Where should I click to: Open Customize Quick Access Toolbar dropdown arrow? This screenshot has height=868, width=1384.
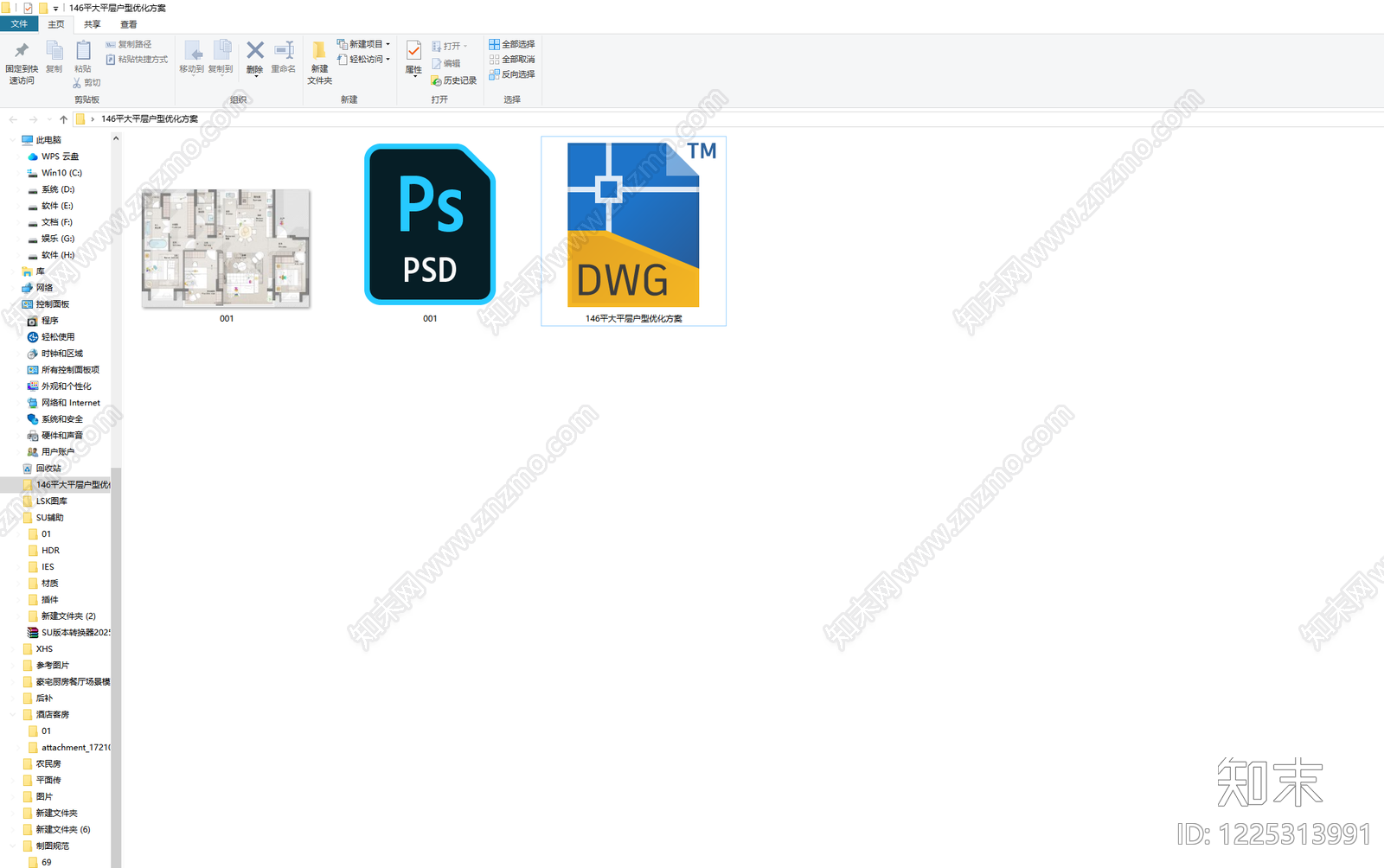(56, 9)
